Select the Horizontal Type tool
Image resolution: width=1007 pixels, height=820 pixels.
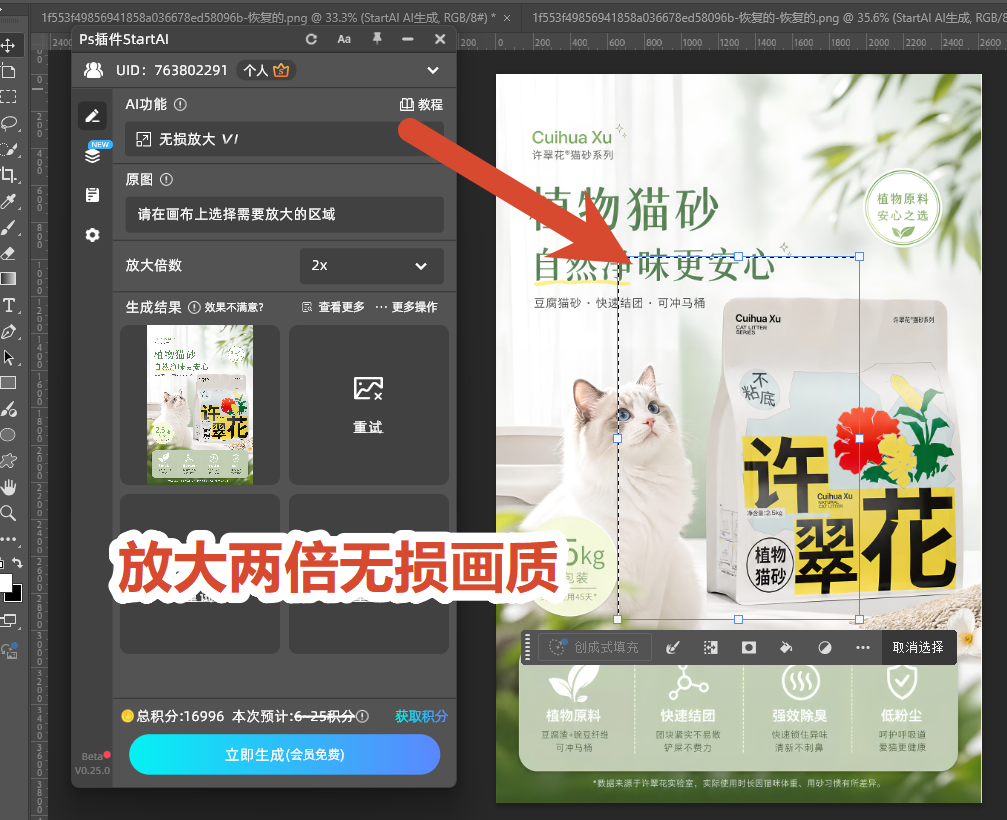[8, 305]
